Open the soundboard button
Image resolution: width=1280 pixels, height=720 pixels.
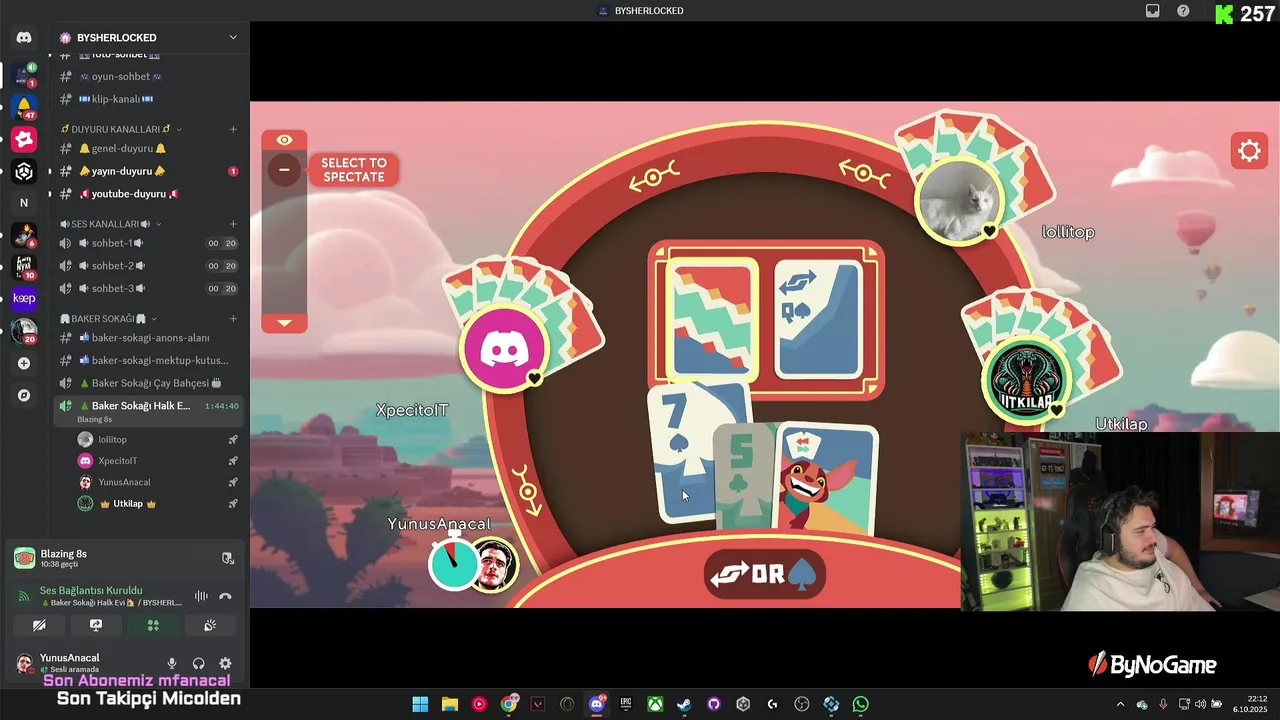[210, 625]
